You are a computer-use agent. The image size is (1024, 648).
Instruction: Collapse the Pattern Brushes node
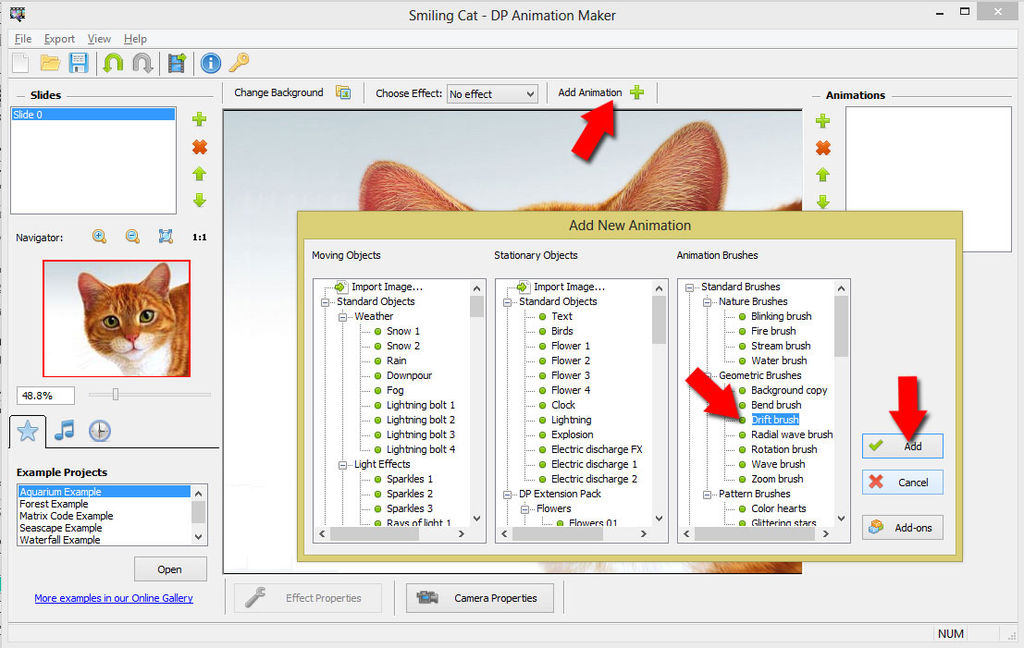pos(707,495)
